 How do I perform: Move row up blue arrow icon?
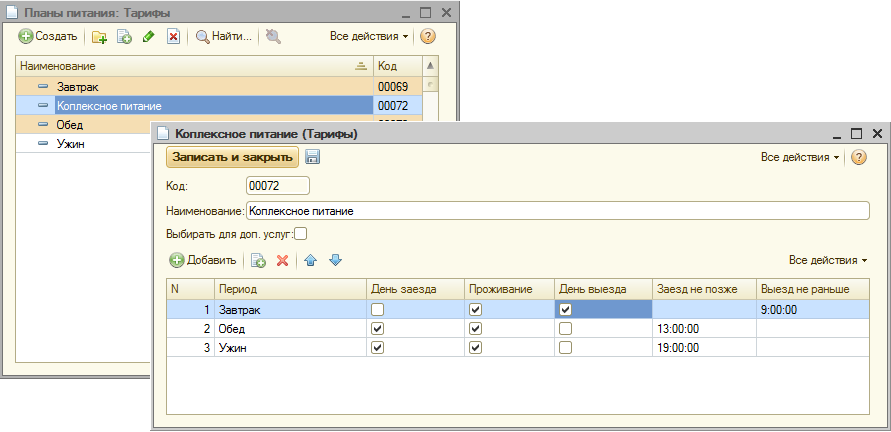click(310, 260)
